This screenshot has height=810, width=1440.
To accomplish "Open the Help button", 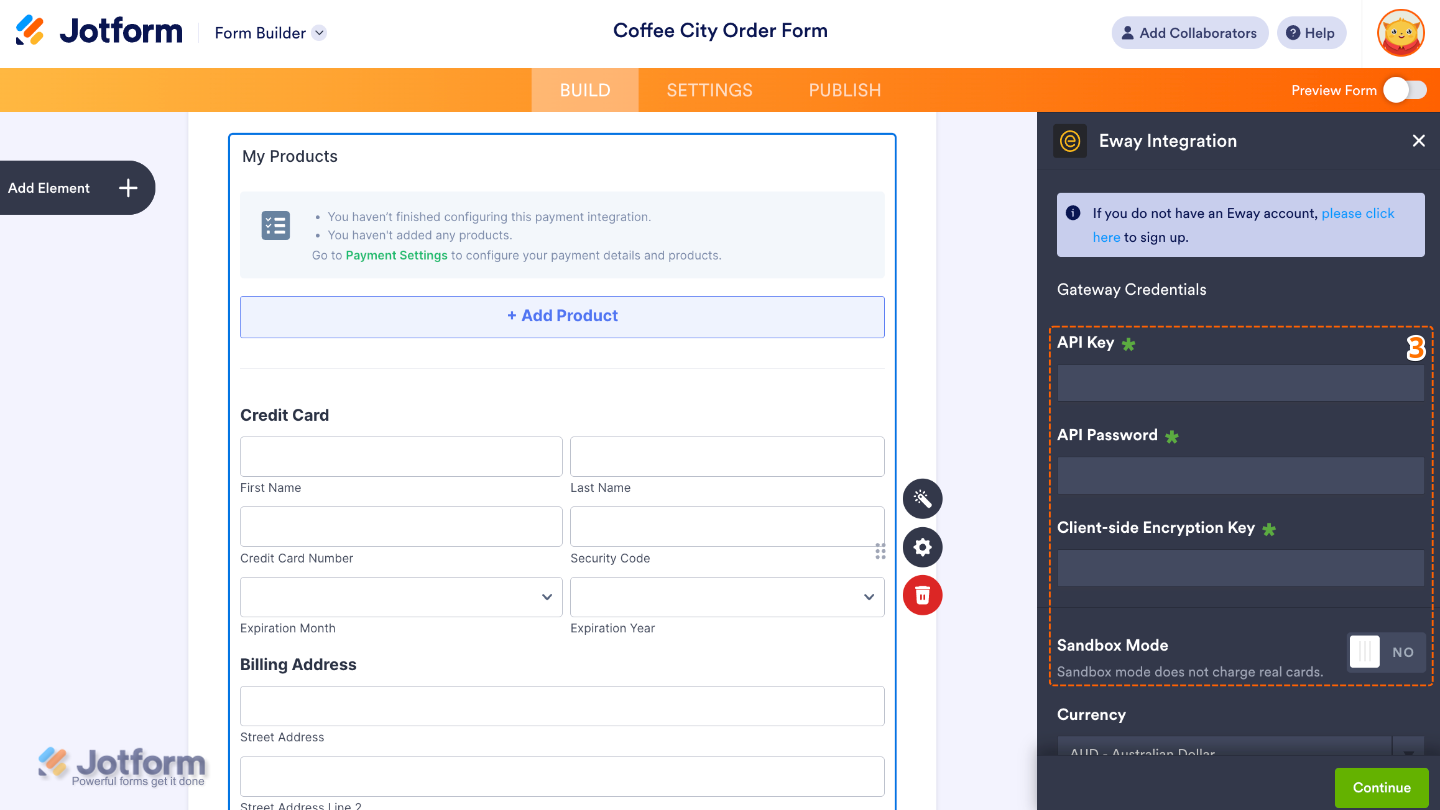I will point(1310,33).
